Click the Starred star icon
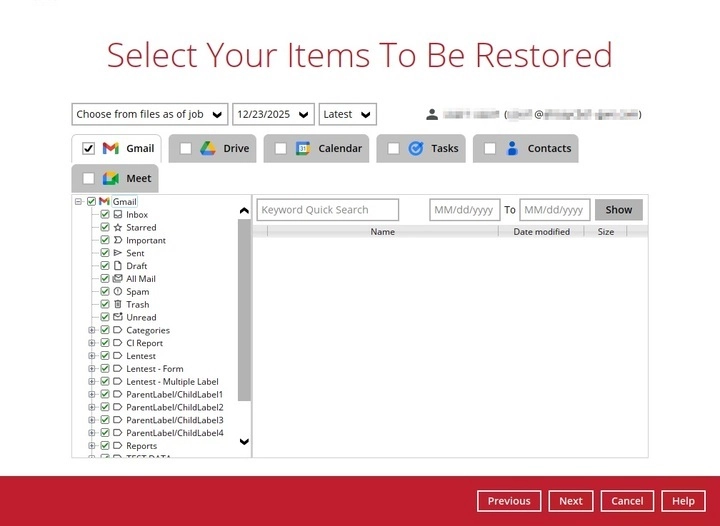The width and height of the screenshot is (720, 526). pyautogui.click(x=118, y=227)
